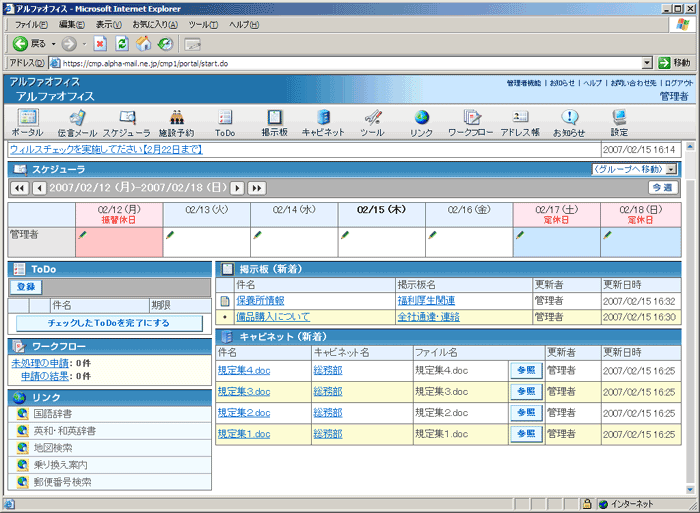Open 規定集3.doc file link
700x513 pixels.
coord(244,392)
